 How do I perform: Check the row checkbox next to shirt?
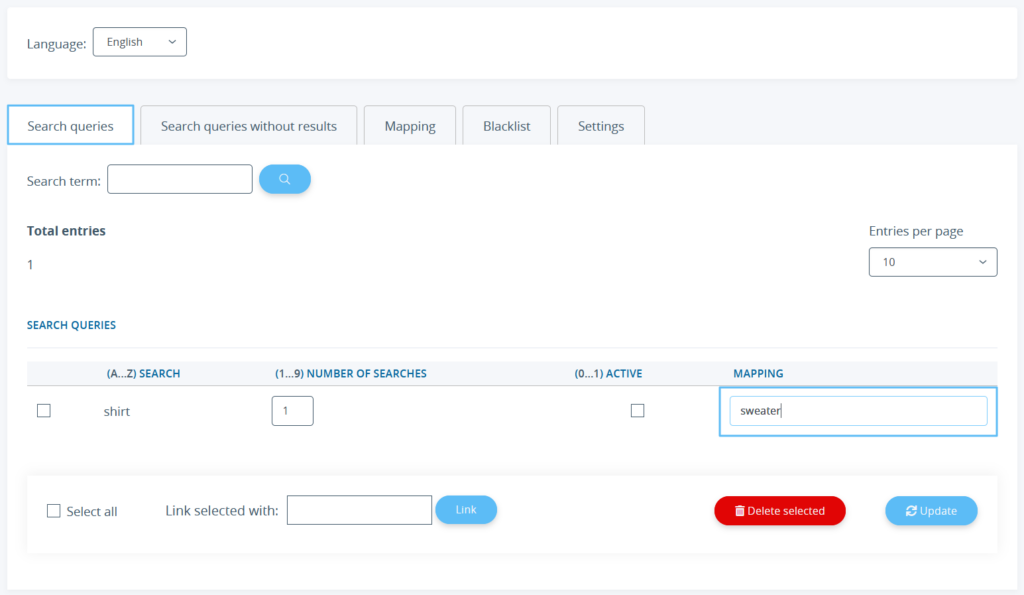coord(44,410)
